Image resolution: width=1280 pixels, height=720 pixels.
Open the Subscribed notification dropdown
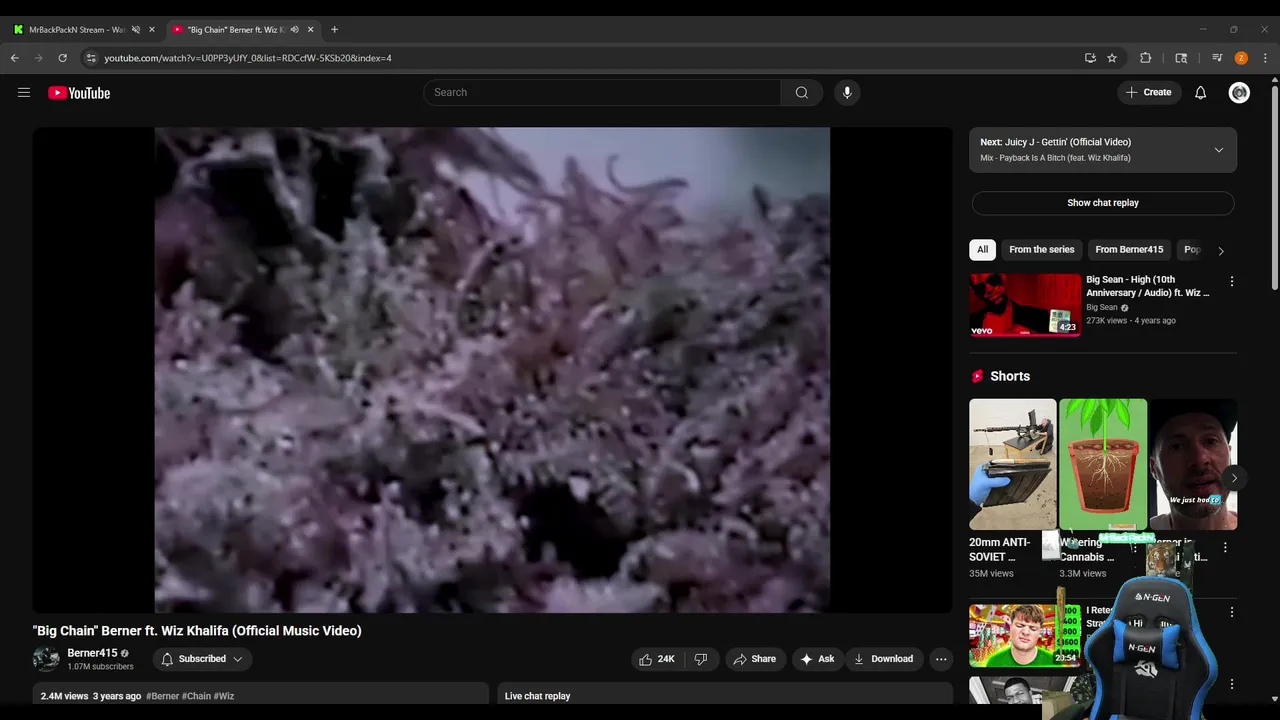point(202,659)
